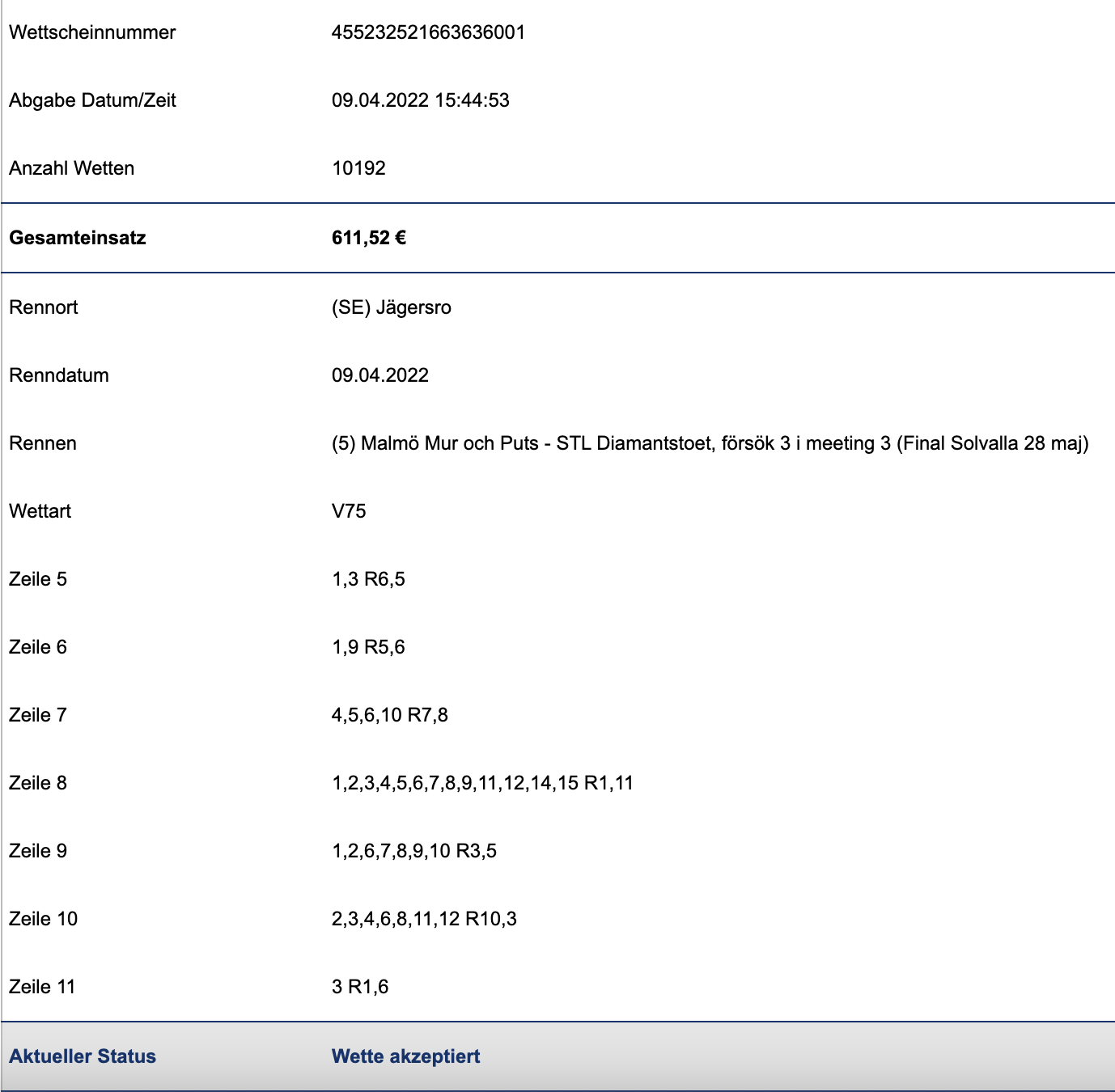Select the race date 09.04.2022
Viewport: 1115px width, 1092px height.
coord(380,375)
